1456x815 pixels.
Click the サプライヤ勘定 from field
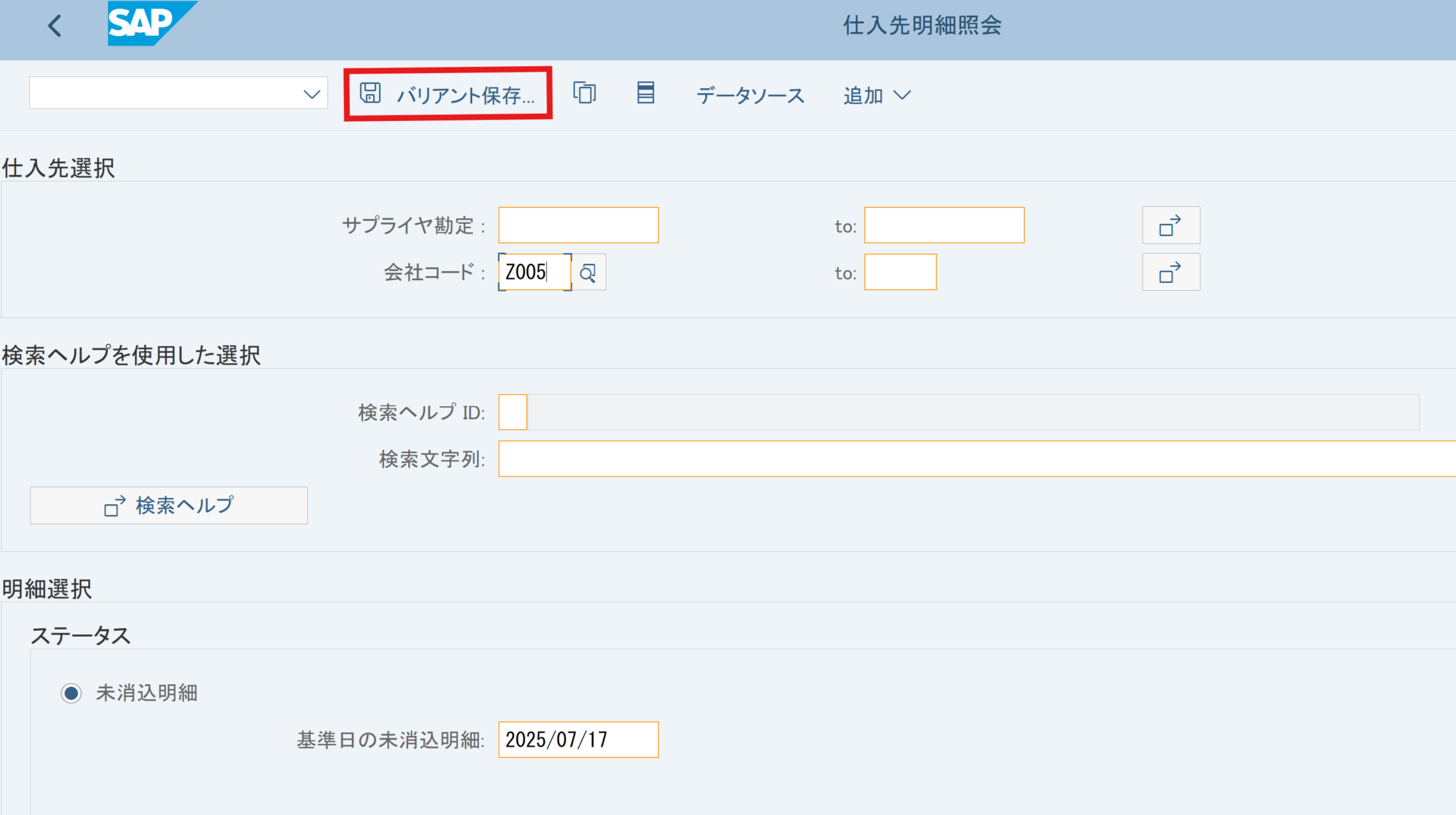(578, 225)
